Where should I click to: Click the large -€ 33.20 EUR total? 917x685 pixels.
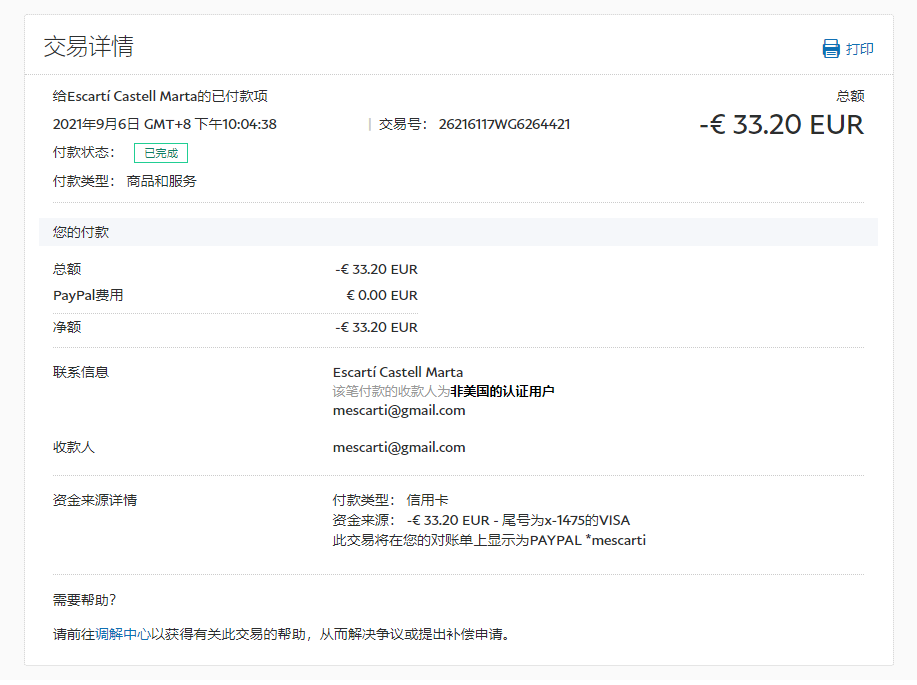point(780,124)
